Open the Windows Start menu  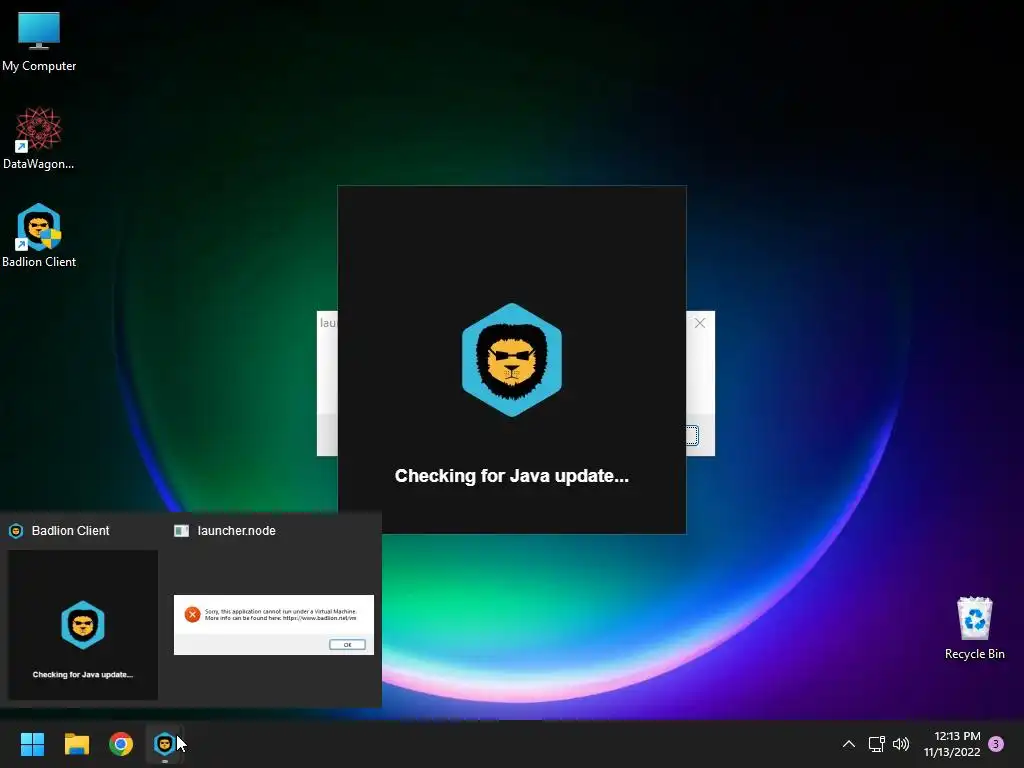pos(32,744)
